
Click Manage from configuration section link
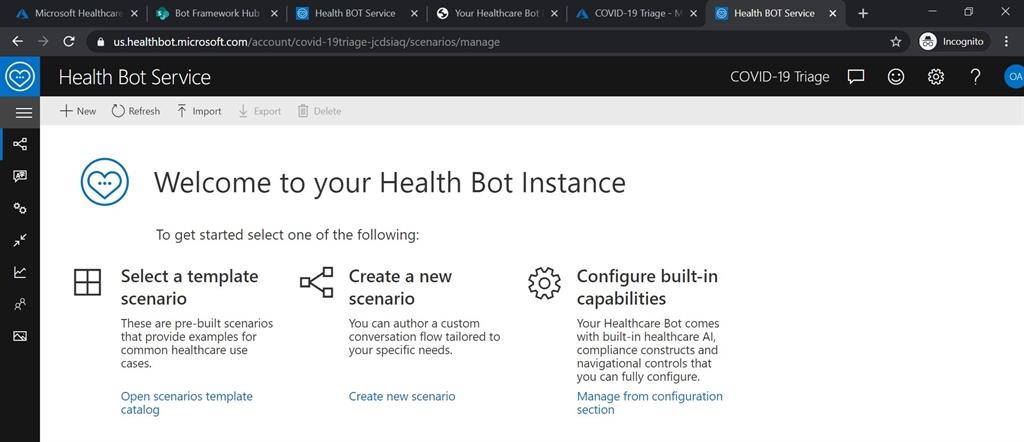[x=650, y=403]
